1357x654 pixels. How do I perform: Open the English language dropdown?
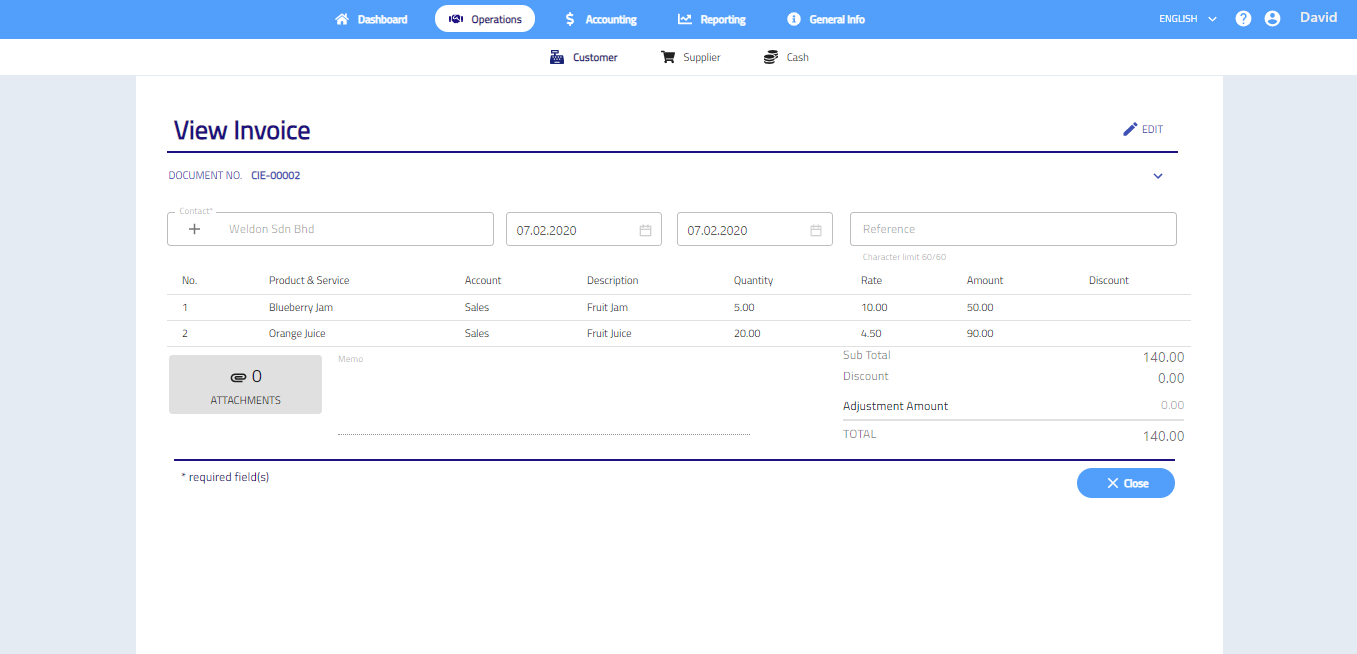coord(1187,19)
